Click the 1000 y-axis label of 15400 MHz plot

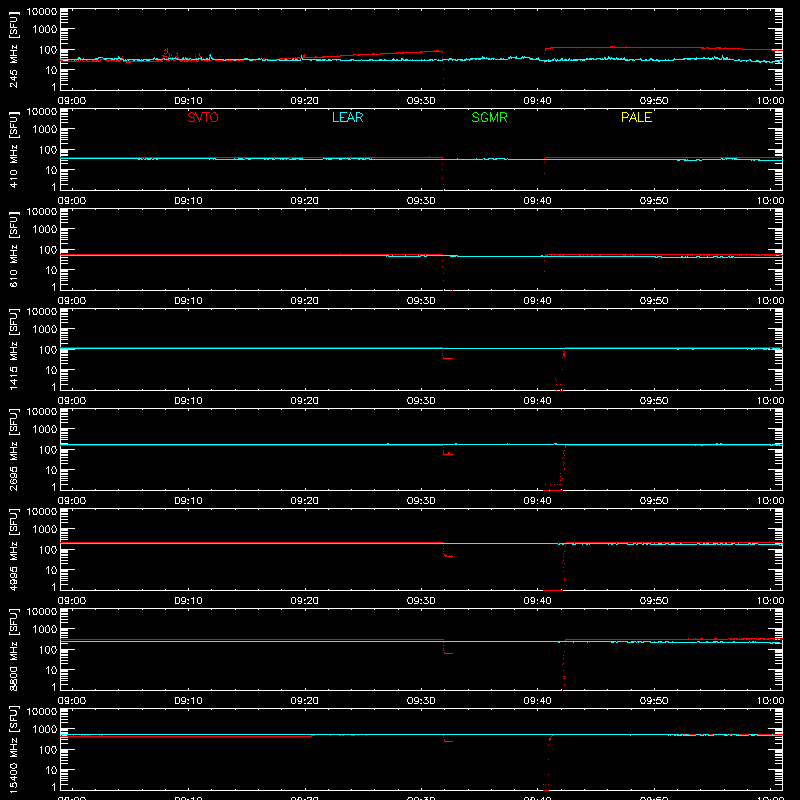45,729
